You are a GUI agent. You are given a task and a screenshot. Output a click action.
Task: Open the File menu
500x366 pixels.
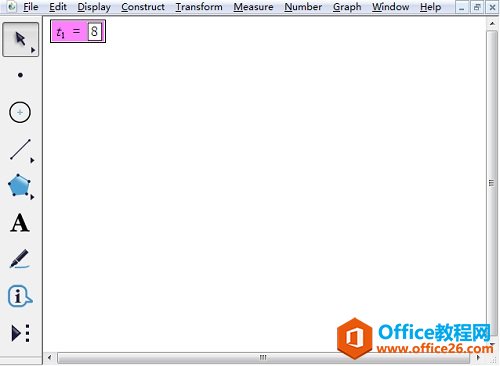tap(31, 7)
